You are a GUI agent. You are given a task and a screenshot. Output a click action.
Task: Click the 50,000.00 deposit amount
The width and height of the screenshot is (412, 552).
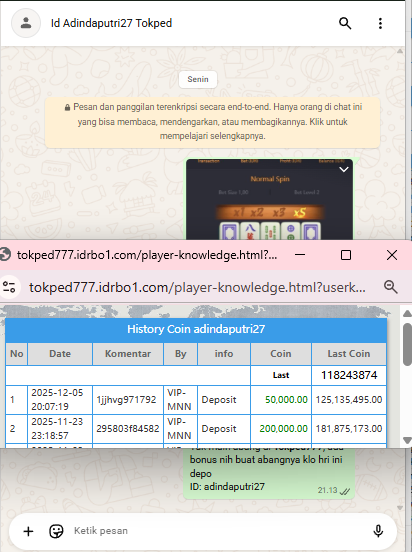(x=286, y=400)
